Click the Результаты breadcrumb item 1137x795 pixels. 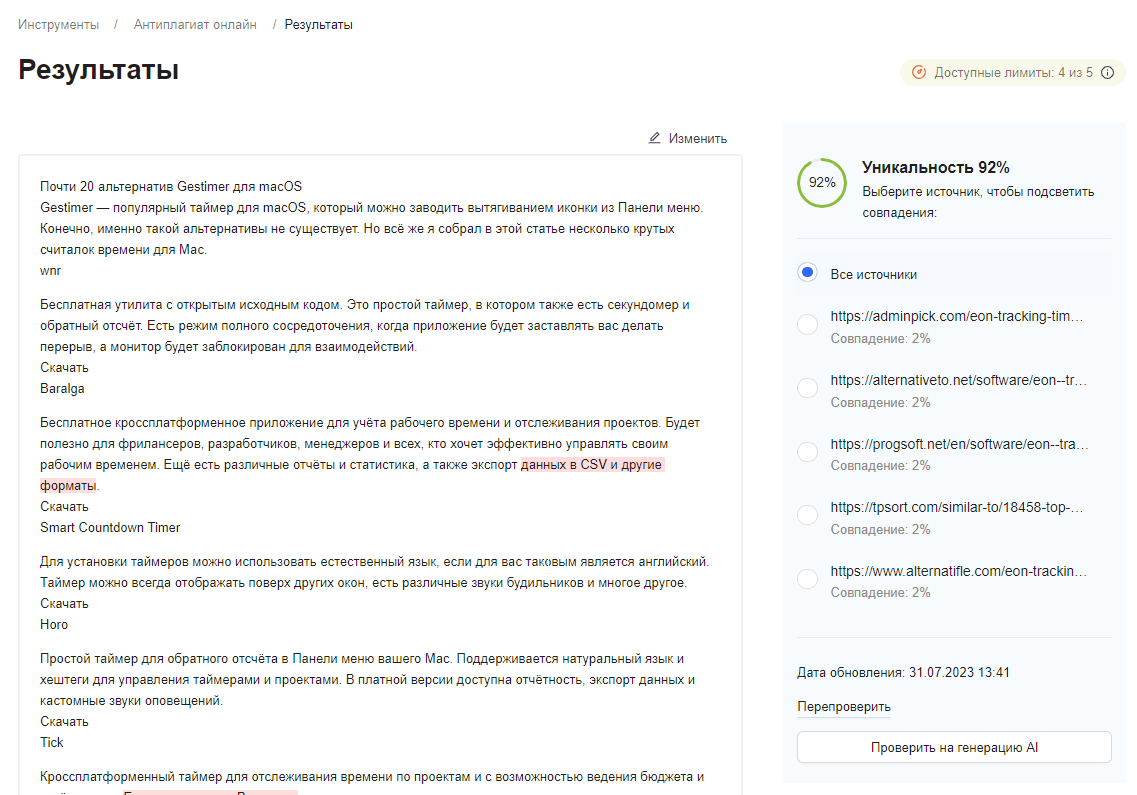[318, 25]
